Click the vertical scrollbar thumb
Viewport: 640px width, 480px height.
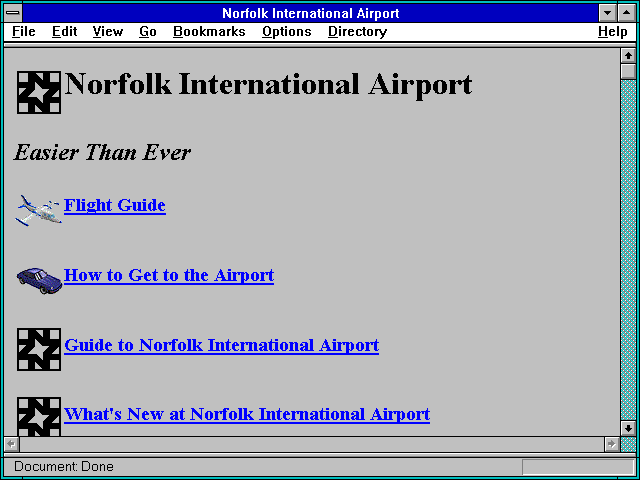click(628, 71)
